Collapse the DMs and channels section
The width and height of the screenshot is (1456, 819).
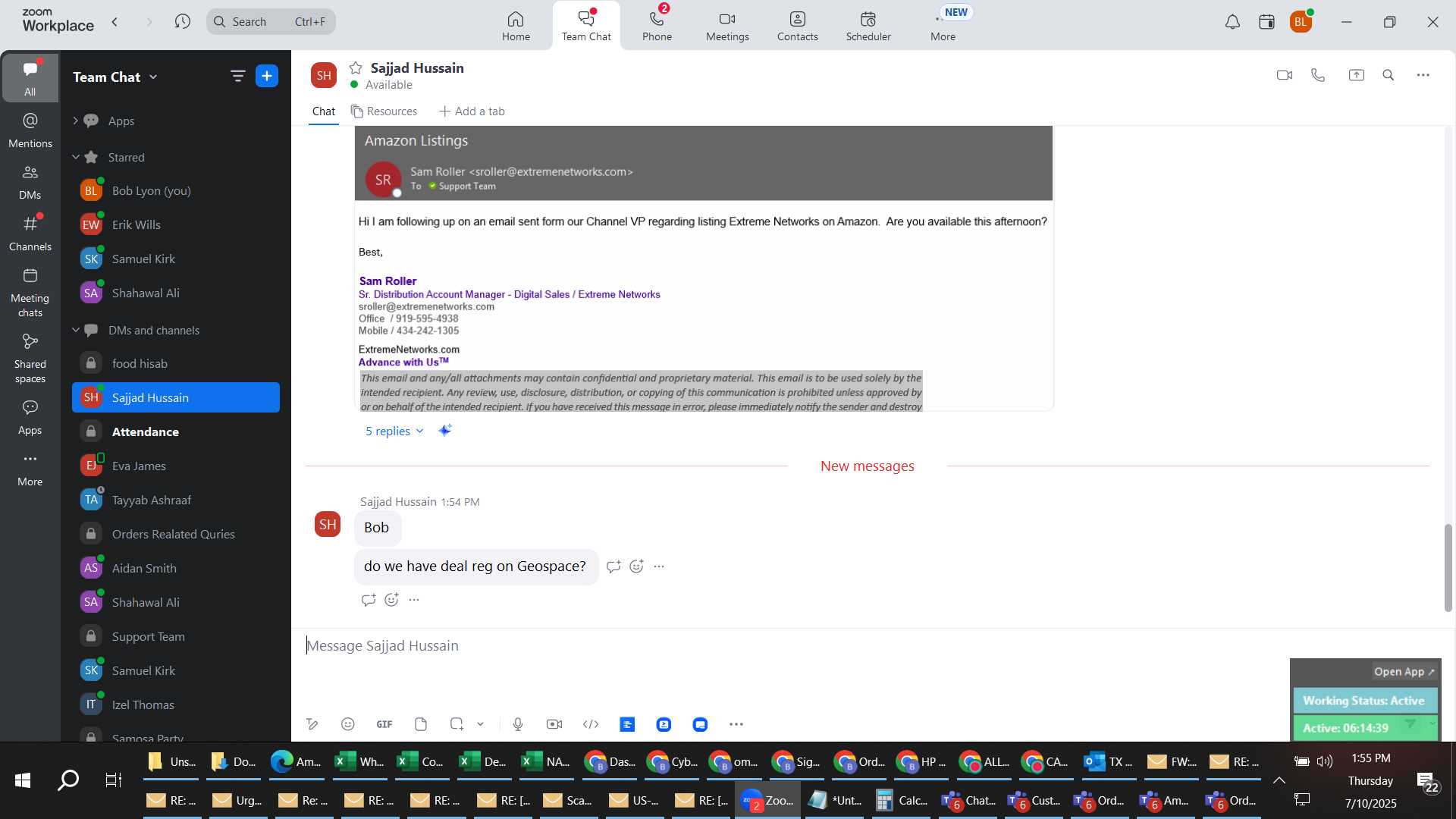point(75,330)
